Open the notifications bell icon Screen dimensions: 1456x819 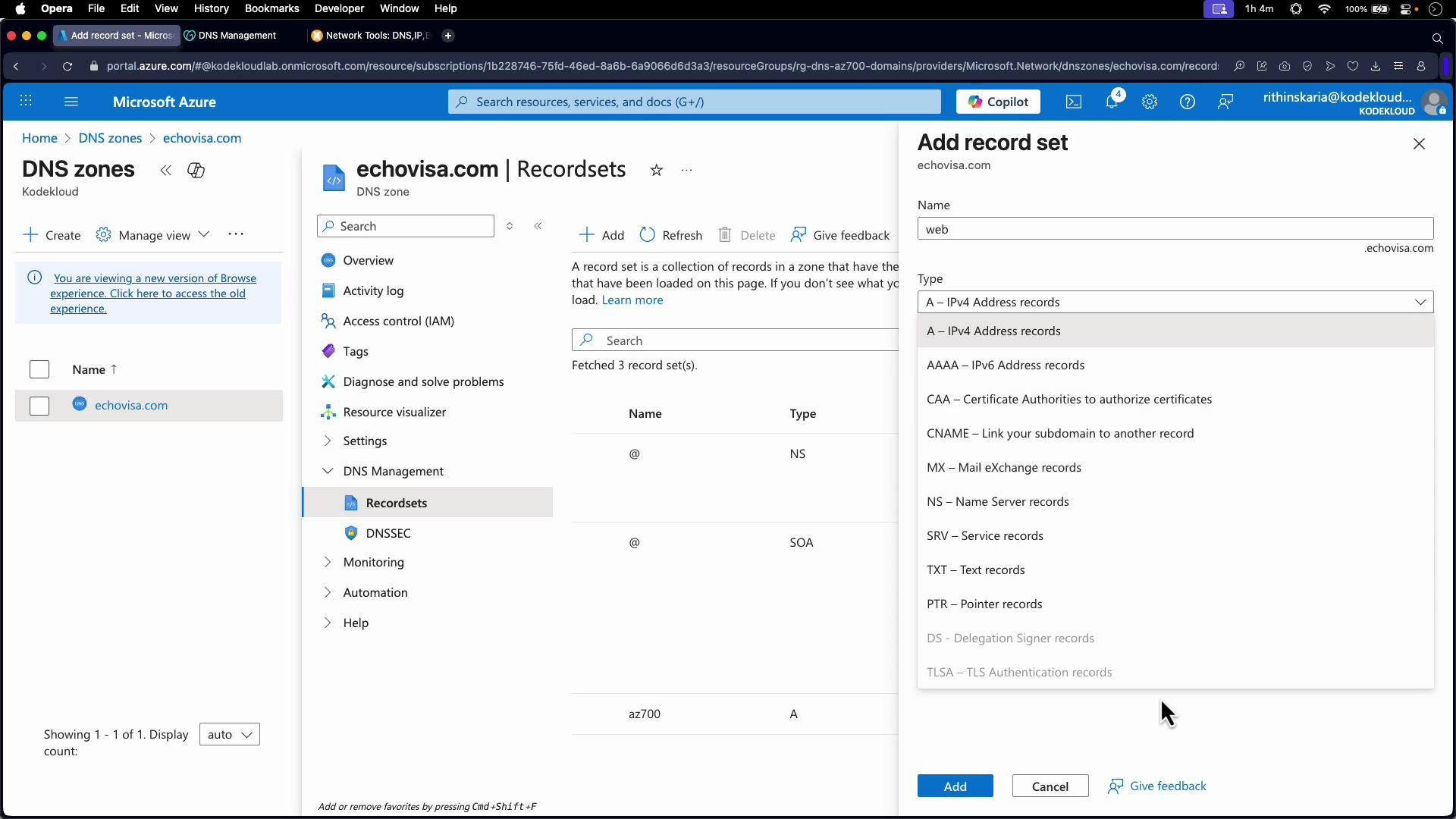[x=1112, y=102]
